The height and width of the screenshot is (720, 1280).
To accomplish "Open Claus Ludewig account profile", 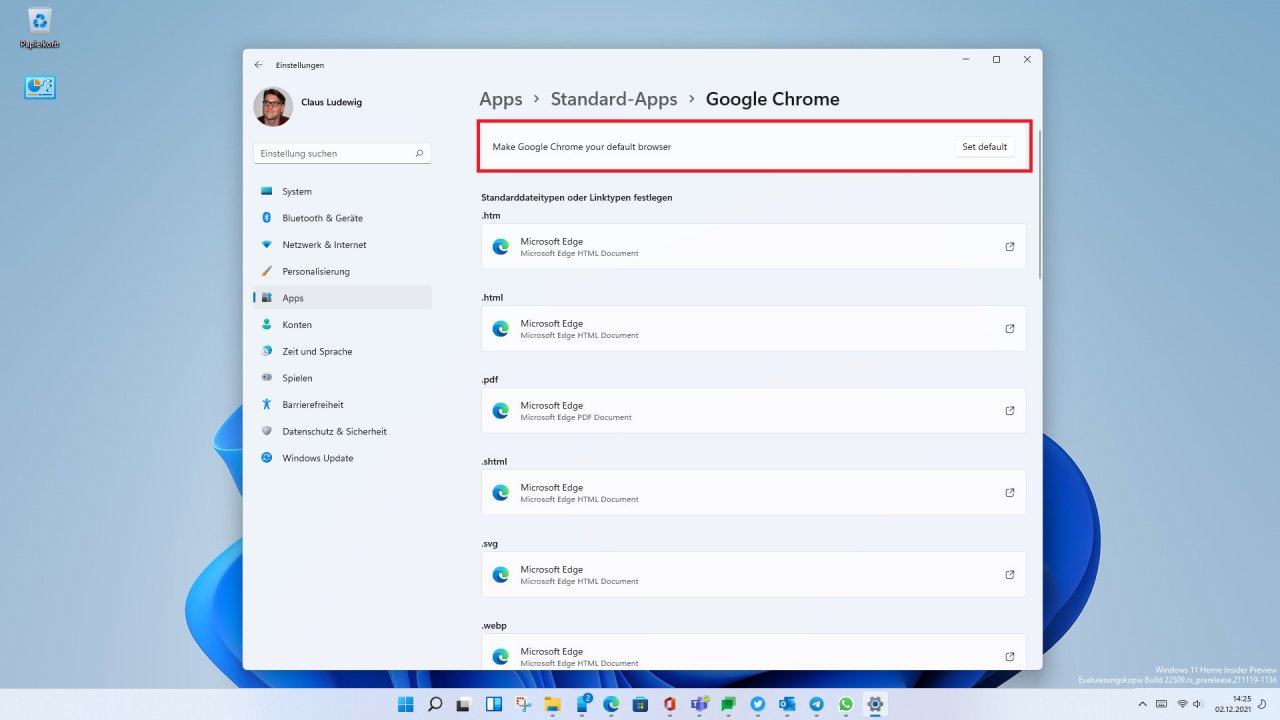I will [310, 106].
